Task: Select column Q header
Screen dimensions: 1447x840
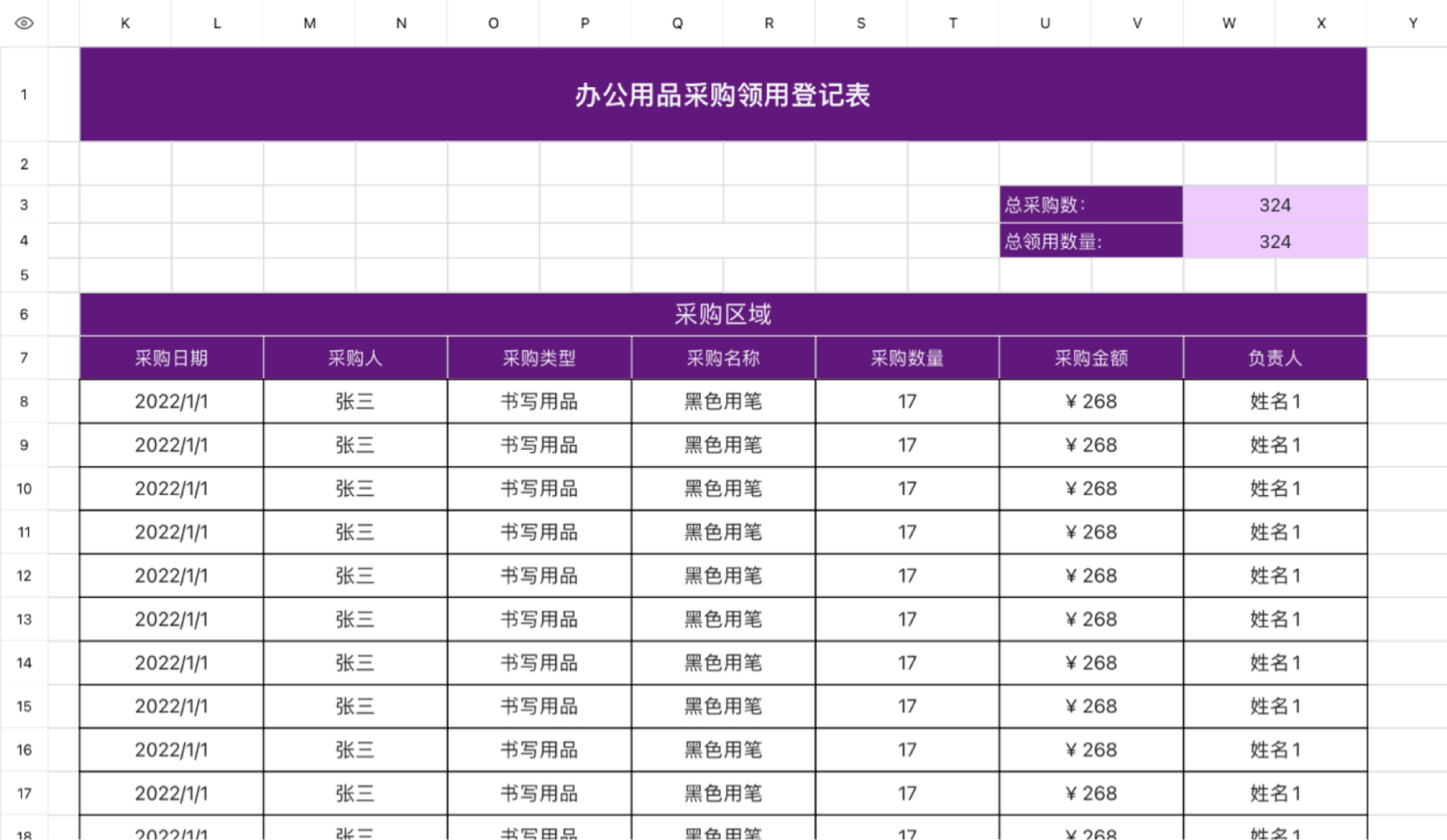Action: (x=677, y=23)
